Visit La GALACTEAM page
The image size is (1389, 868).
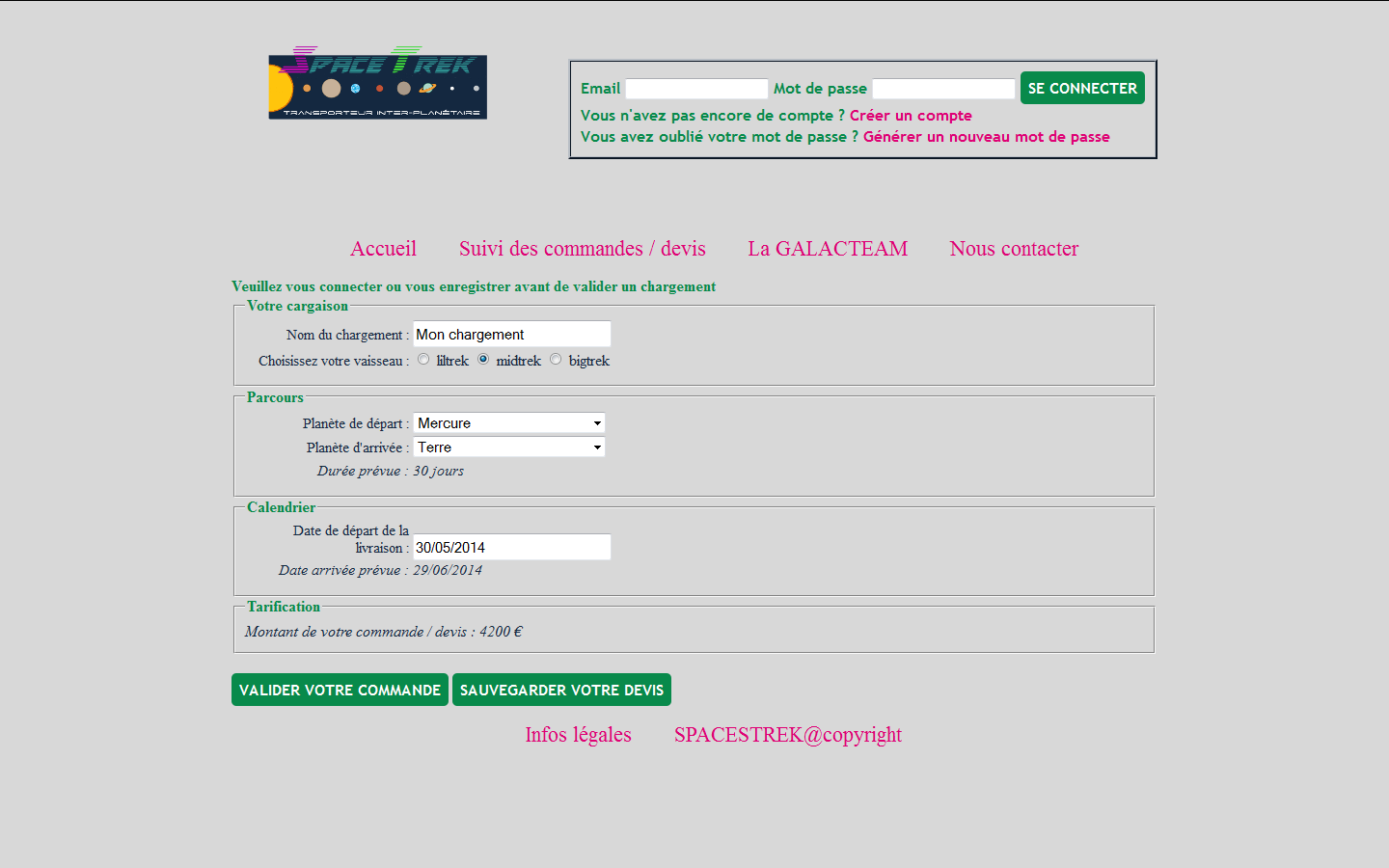click(x=828, y=249)
